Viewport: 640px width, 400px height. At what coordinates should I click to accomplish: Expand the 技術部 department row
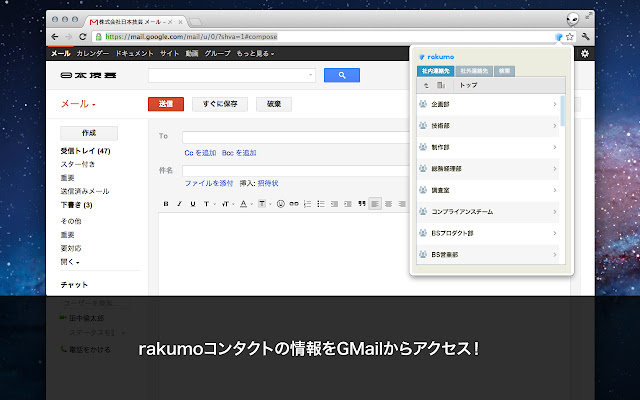click(488, 126)
